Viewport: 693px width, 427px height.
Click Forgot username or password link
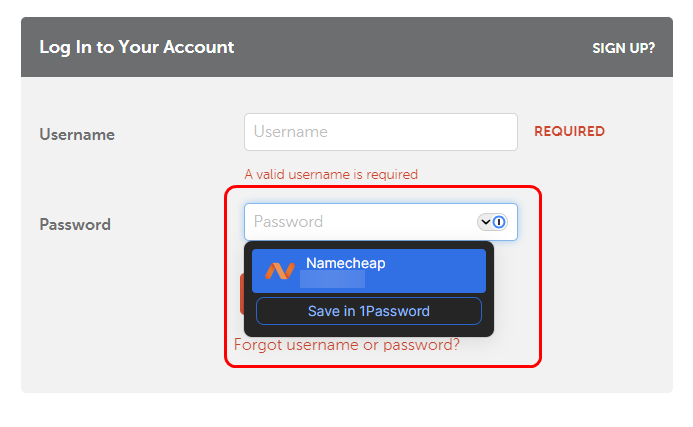pos(346,345)
